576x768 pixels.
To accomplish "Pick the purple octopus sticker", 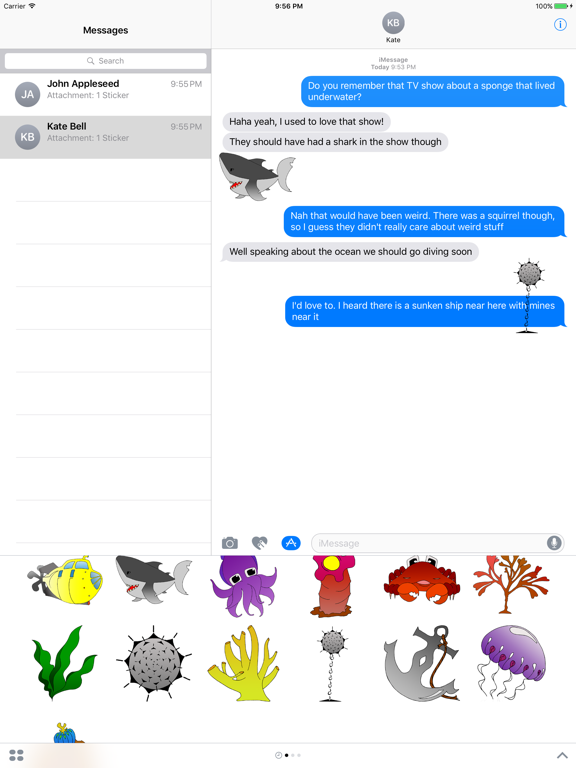I will 244,586.
